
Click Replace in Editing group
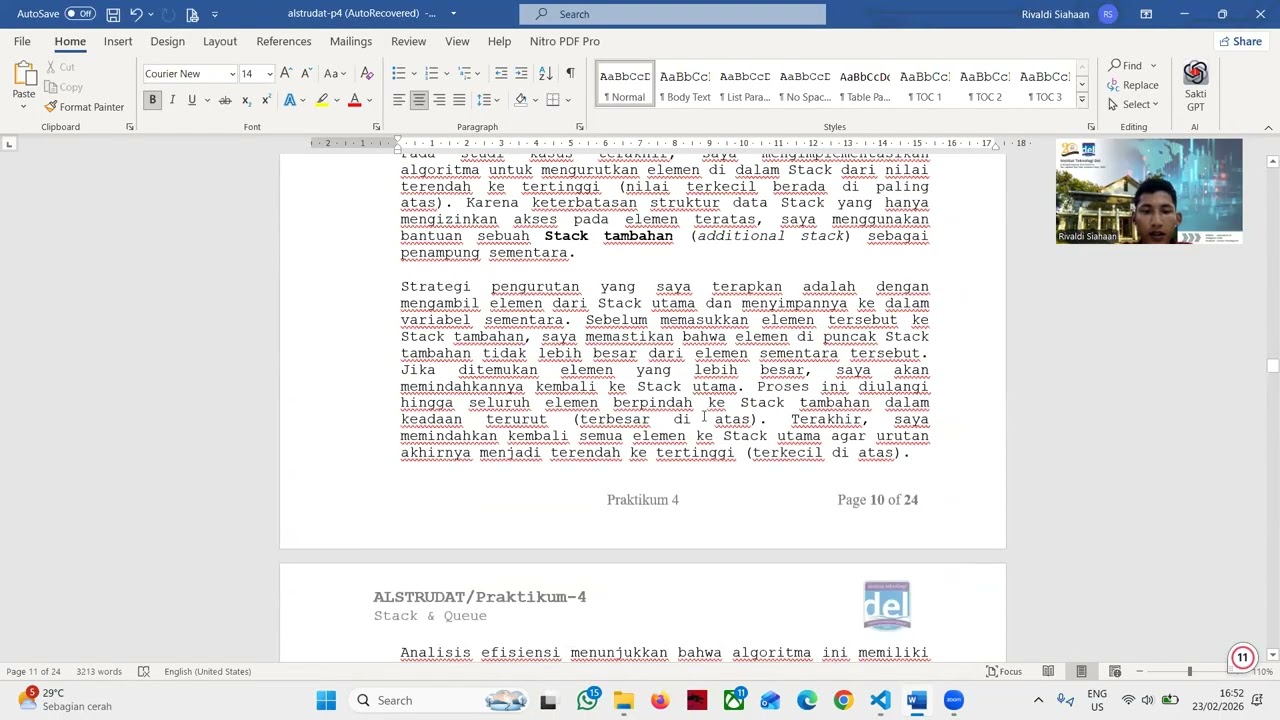pos(1133,85)
